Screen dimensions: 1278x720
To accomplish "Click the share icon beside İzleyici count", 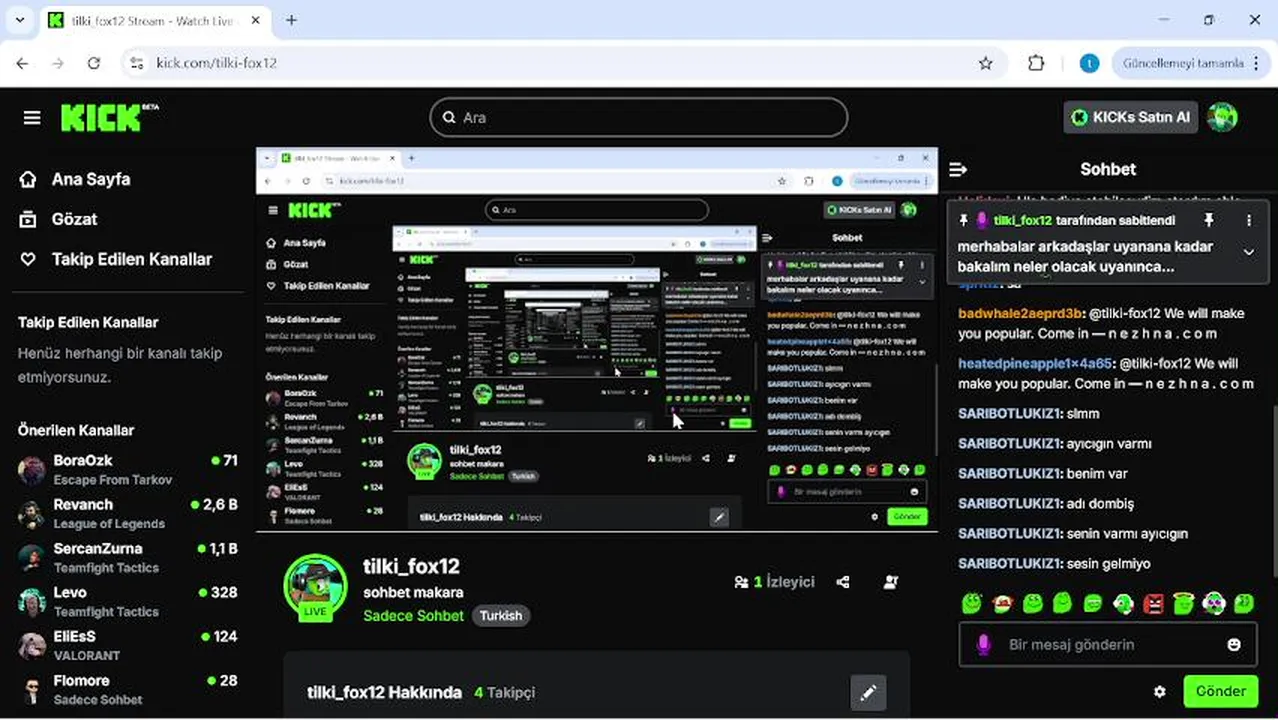I will 843,582.
